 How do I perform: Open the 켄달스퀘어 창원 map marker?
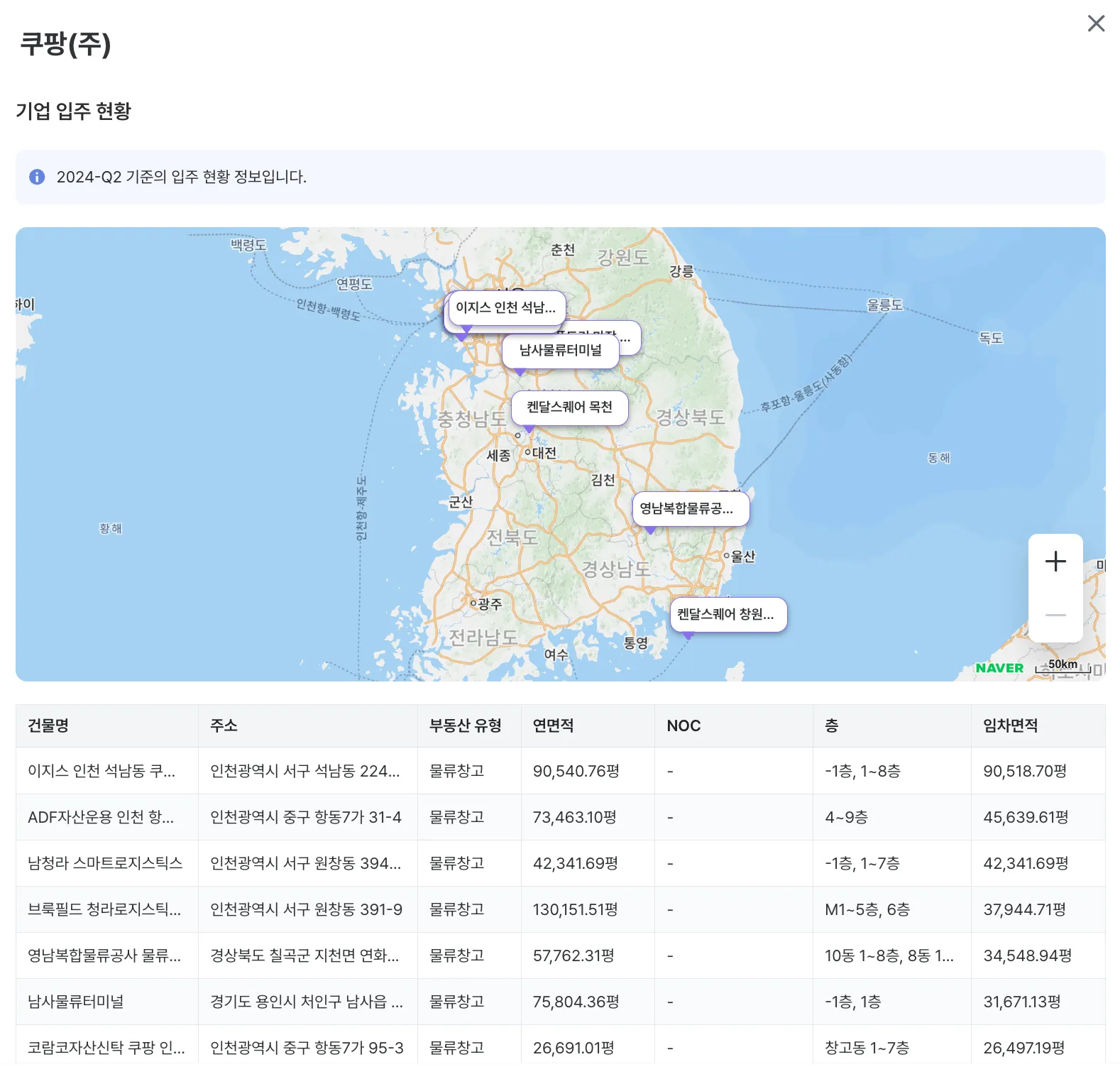point(728,614)
